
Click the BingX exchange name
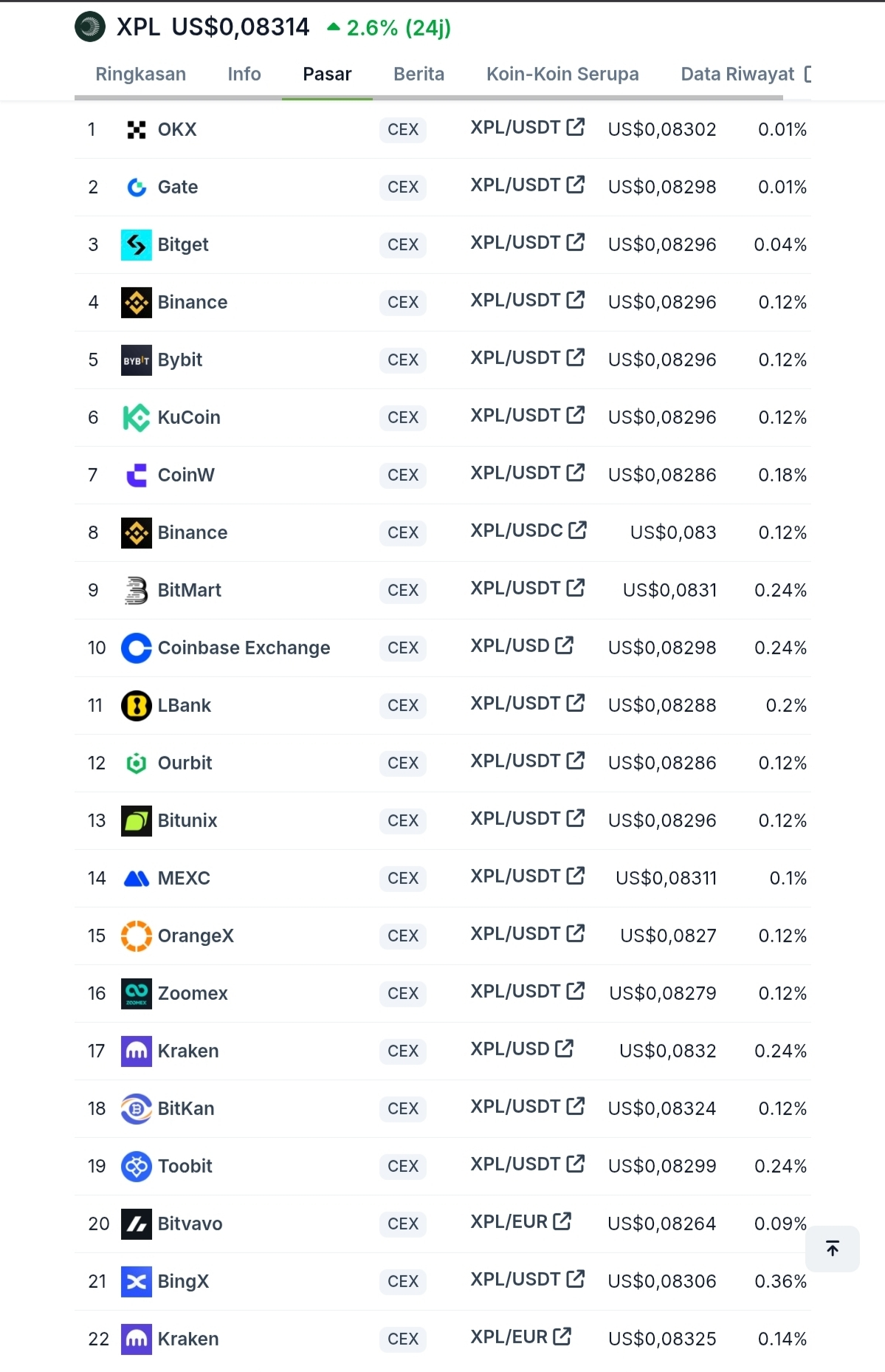coord(183,1282)
